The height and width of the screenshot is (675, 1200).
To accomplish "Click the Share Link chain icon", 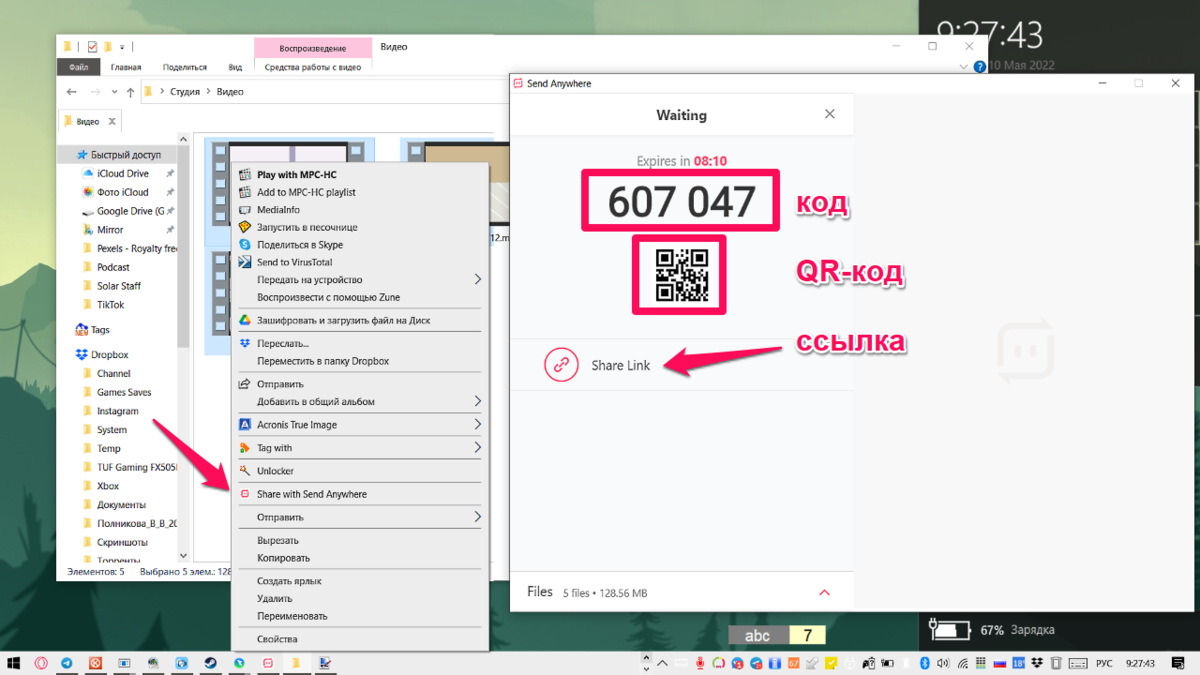I will tap(562, 365).
